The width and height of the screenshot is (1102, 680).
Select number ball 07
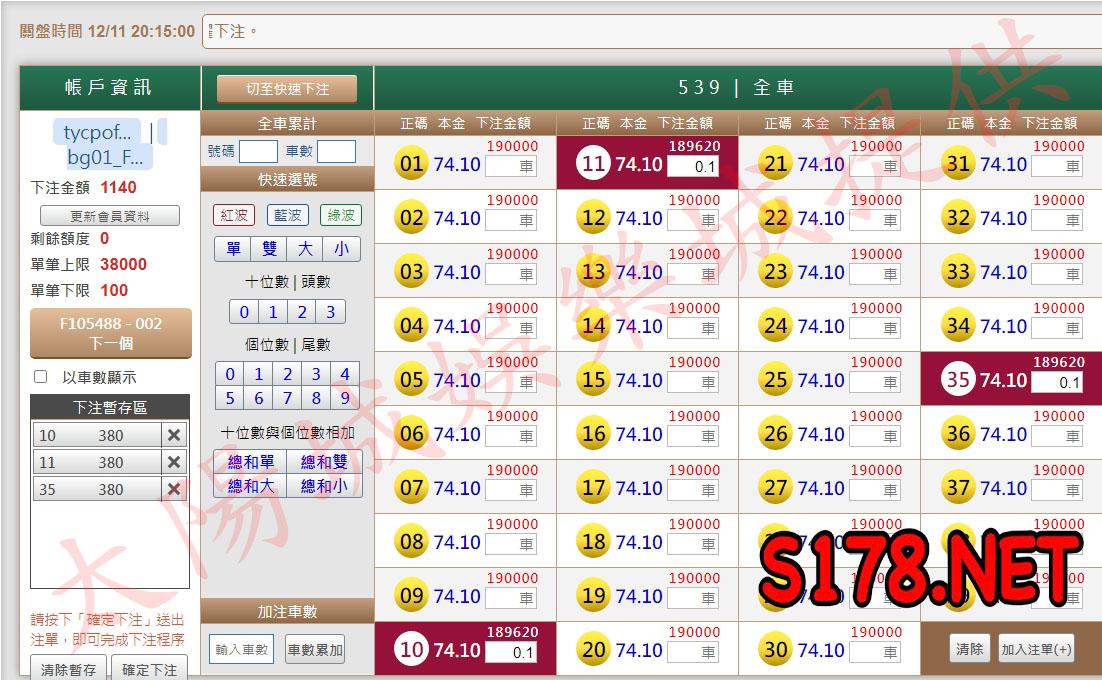pos(412,488)
